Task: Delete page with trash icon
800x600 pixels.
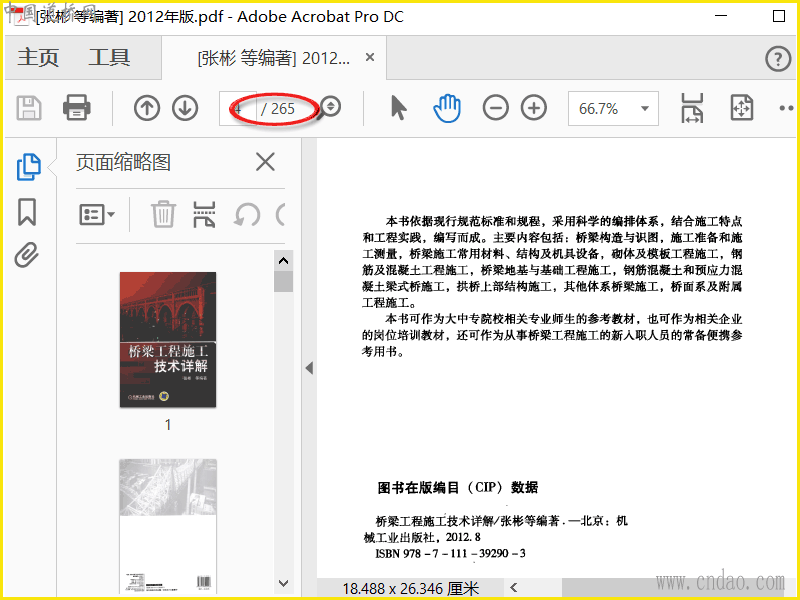Action: click(x=163, y=214)
